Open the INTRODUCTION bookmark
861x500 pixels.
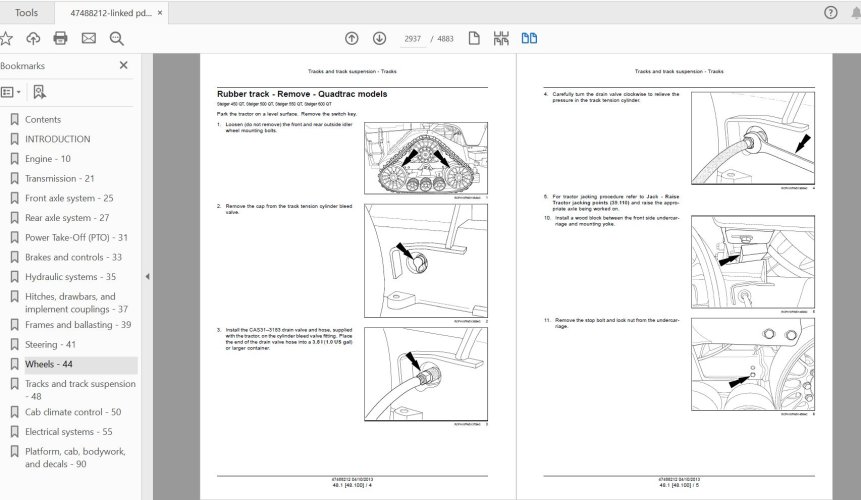click(58, 139)
